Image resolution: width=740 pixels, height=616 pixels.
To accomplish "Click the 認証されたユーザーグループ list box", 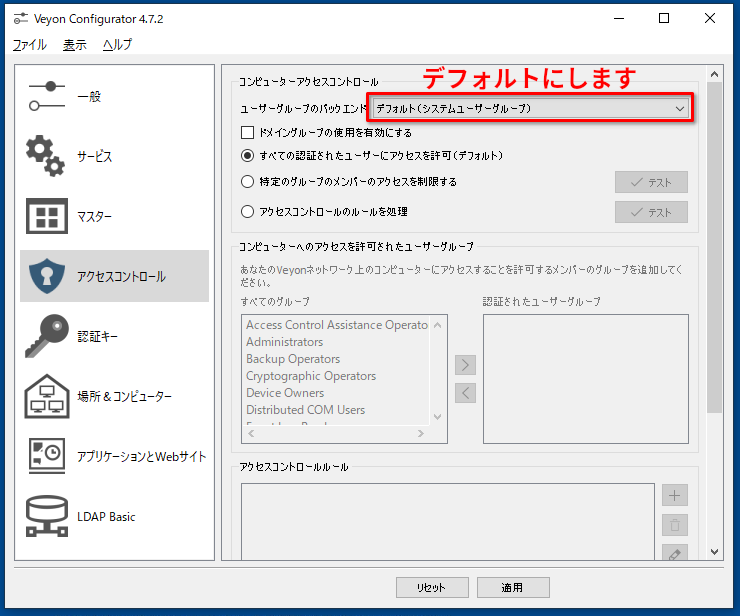I will pyautogui.click(x=586, y=379).
